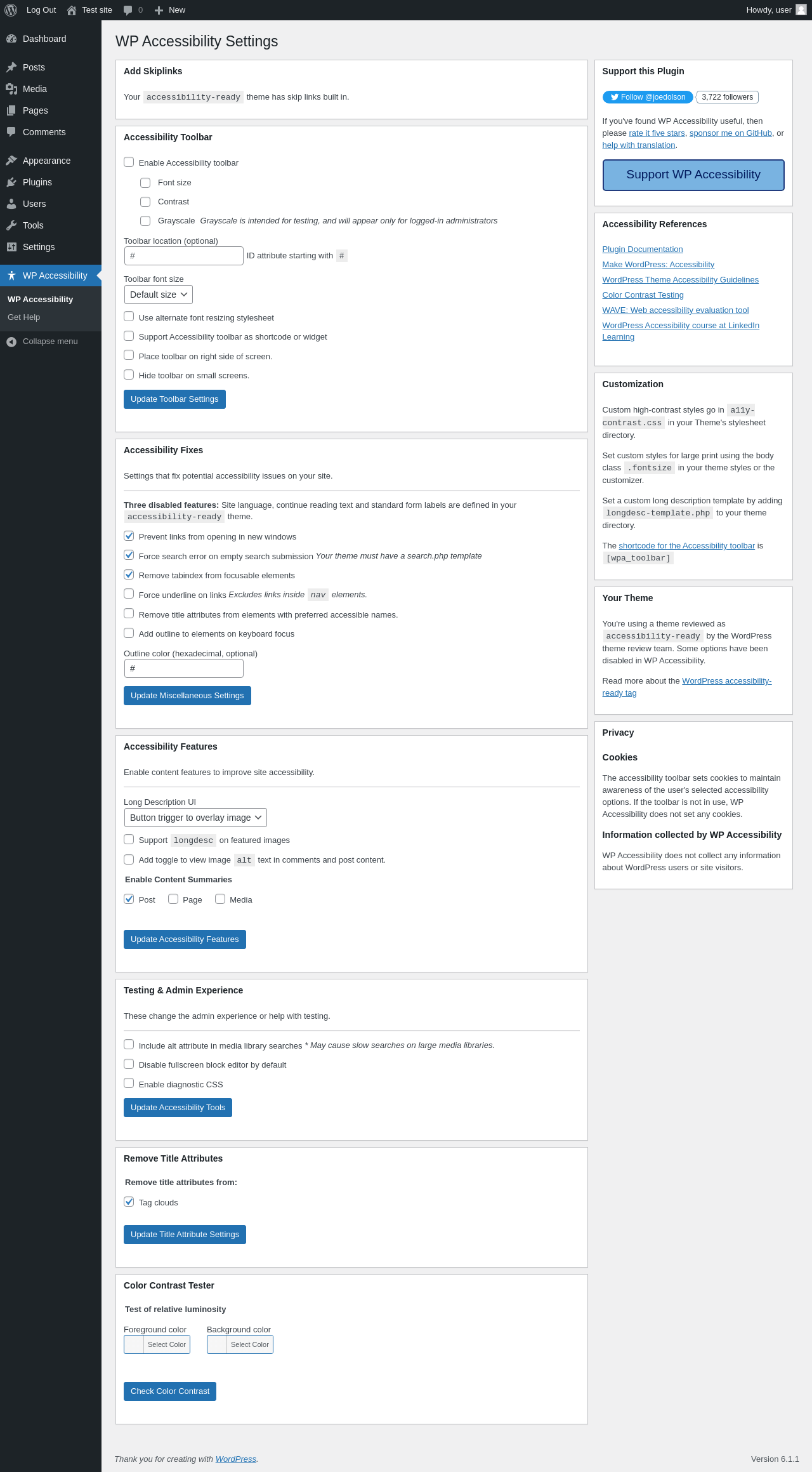Select the Foreground color swatch
The height and width of the screenshot is (1472, 812).
(134, 1344)
